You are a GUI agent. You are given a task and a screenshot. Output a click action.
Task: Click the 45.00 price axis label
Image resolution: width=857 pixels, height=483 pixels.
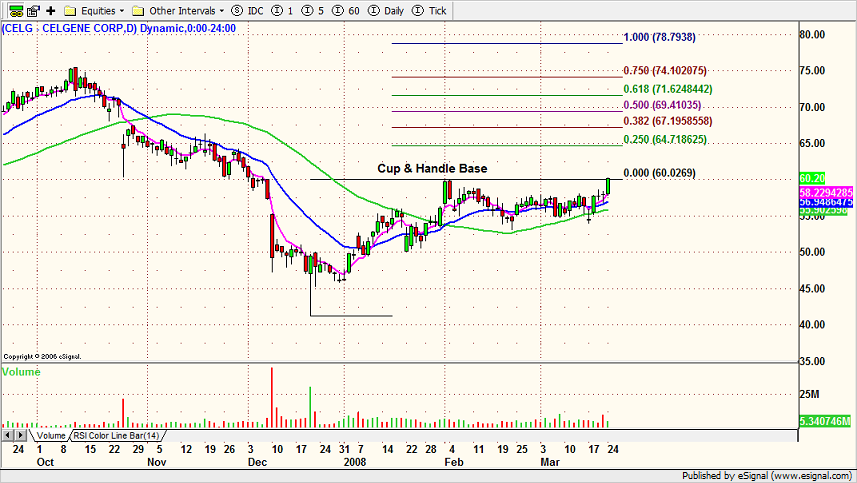click(812, 288)
